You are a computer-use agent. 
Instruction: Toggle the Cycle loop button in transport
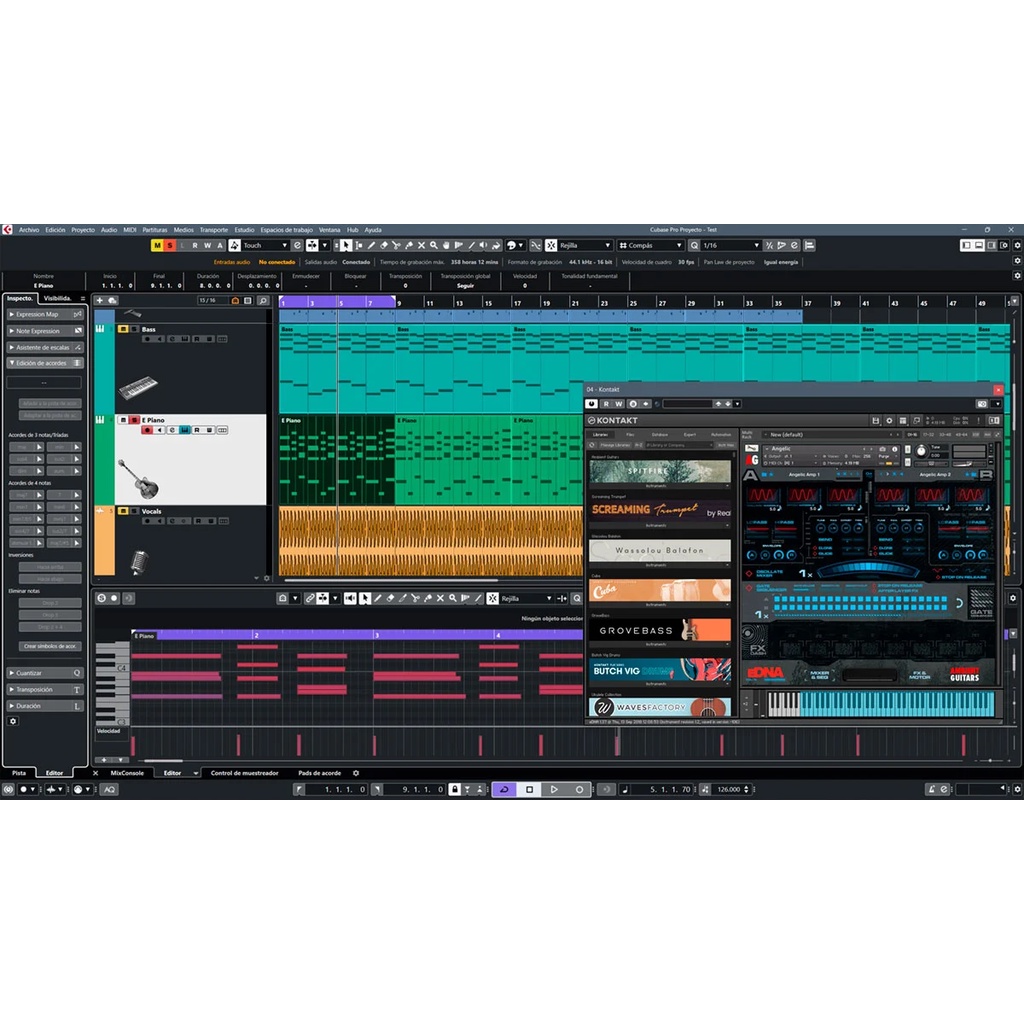pos(504,790)
